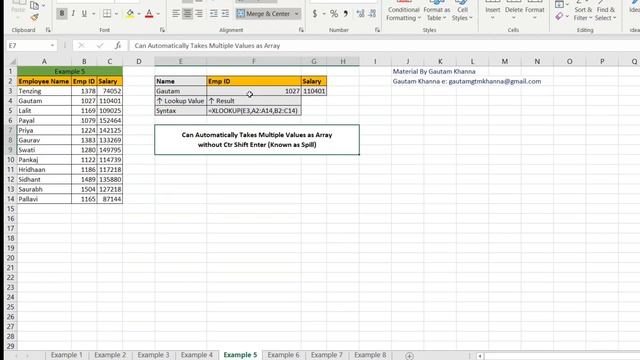The height and width of the screenshot is (360, 640).
Task: Click Format cells button
Action: tap(535, 11)
